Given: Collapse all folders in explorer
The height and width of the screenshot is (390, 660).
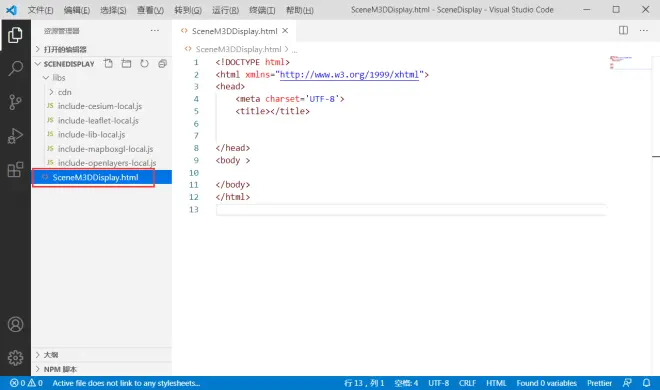Looking at the screenshot, I should coord(162,64).
